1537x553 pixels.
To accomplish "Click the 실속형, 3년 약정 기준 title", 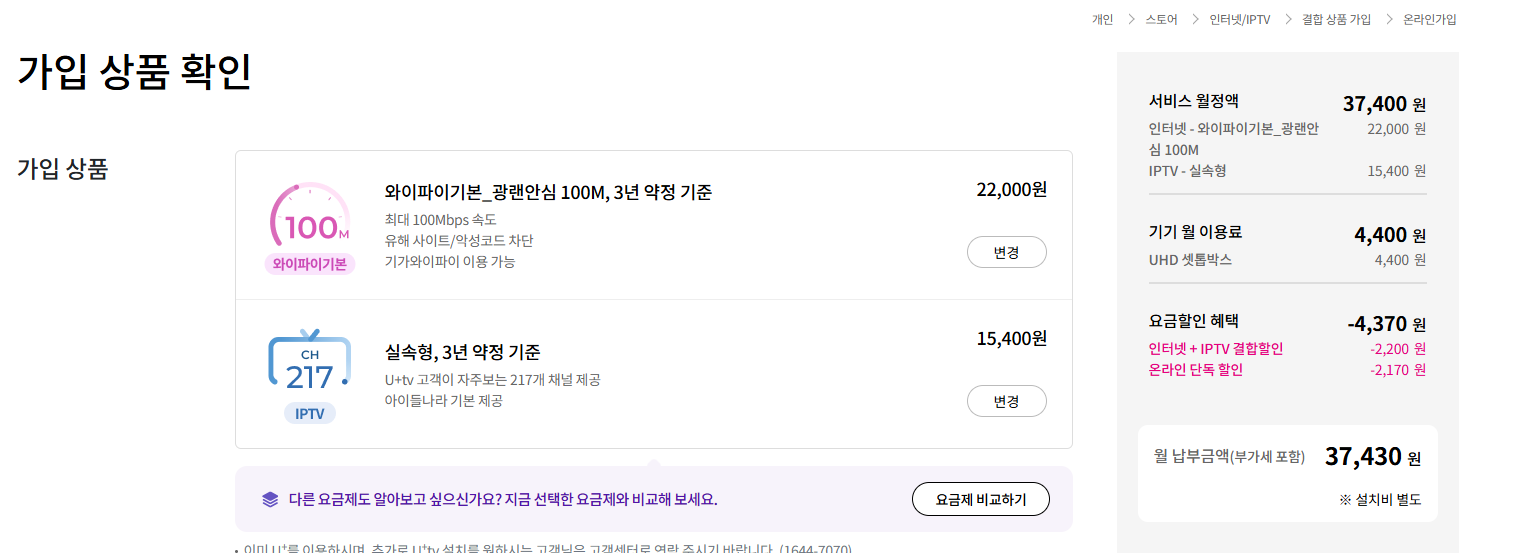I will click(x=462, y=352).
